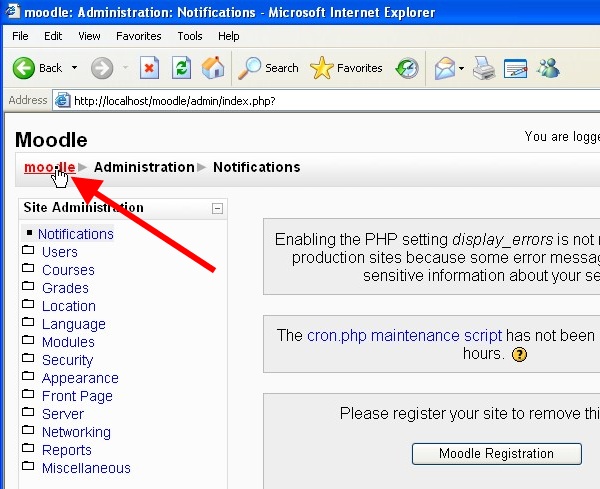The width and height of the screenshot is (600, 489).
Task: Expand the Grades folder icon
Action: (28, 285)
